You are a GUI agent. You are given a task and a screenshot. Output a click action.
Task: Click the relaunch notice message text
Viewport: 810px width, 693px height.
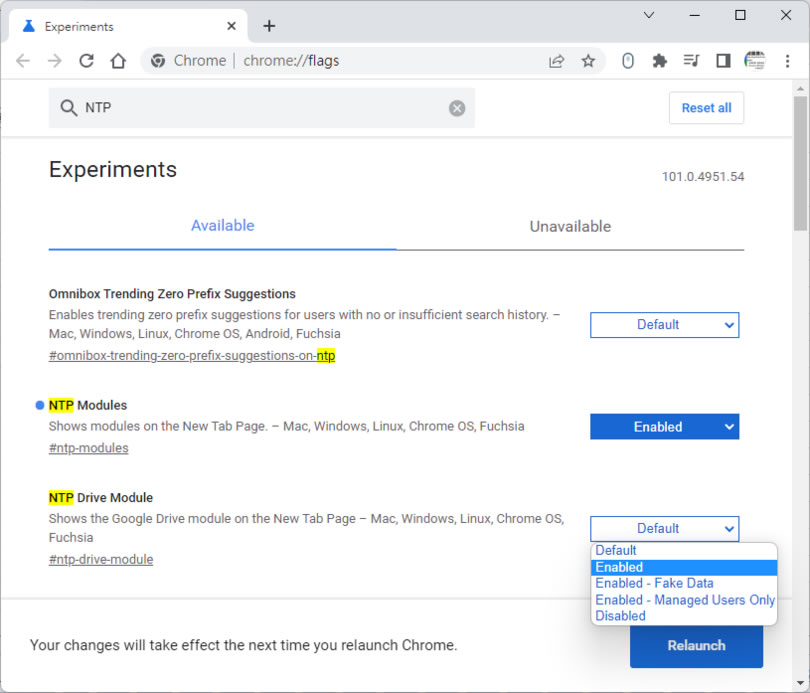[243, 645]
